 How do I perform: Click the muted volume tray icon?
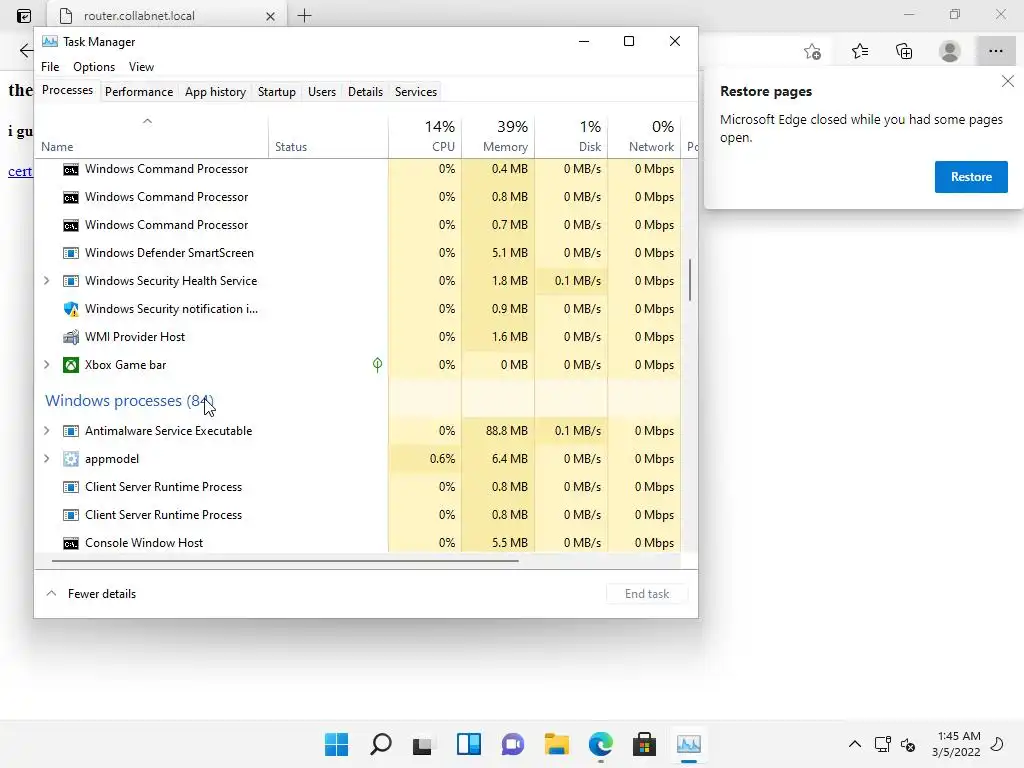[x=908, y=744]
